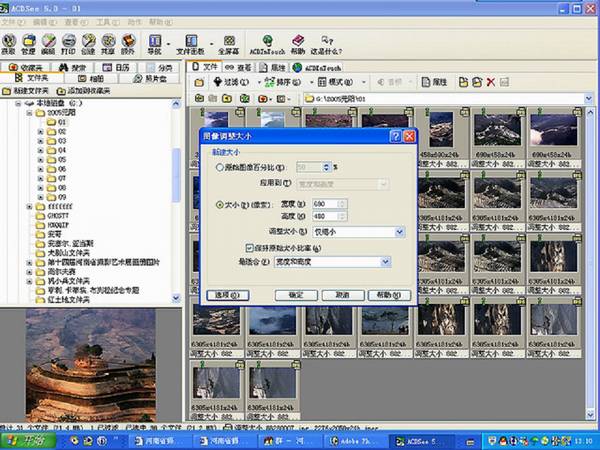This screenshot has width=600, height=450.
Task: Click the Width (宽度) input field
Action: [x=329, y=204]
